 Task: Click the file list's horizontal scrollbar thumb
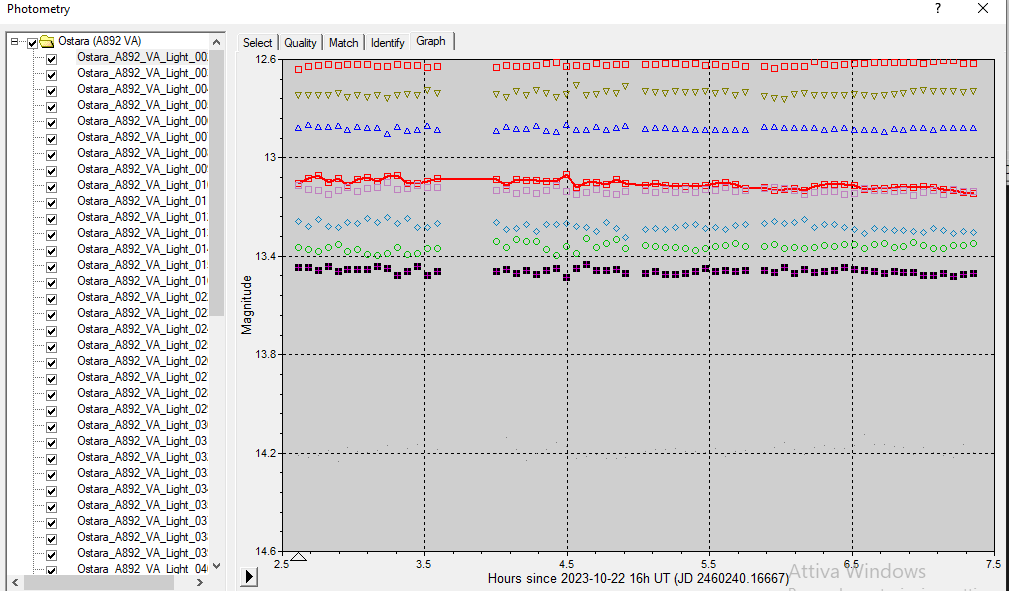coord(98,583)
